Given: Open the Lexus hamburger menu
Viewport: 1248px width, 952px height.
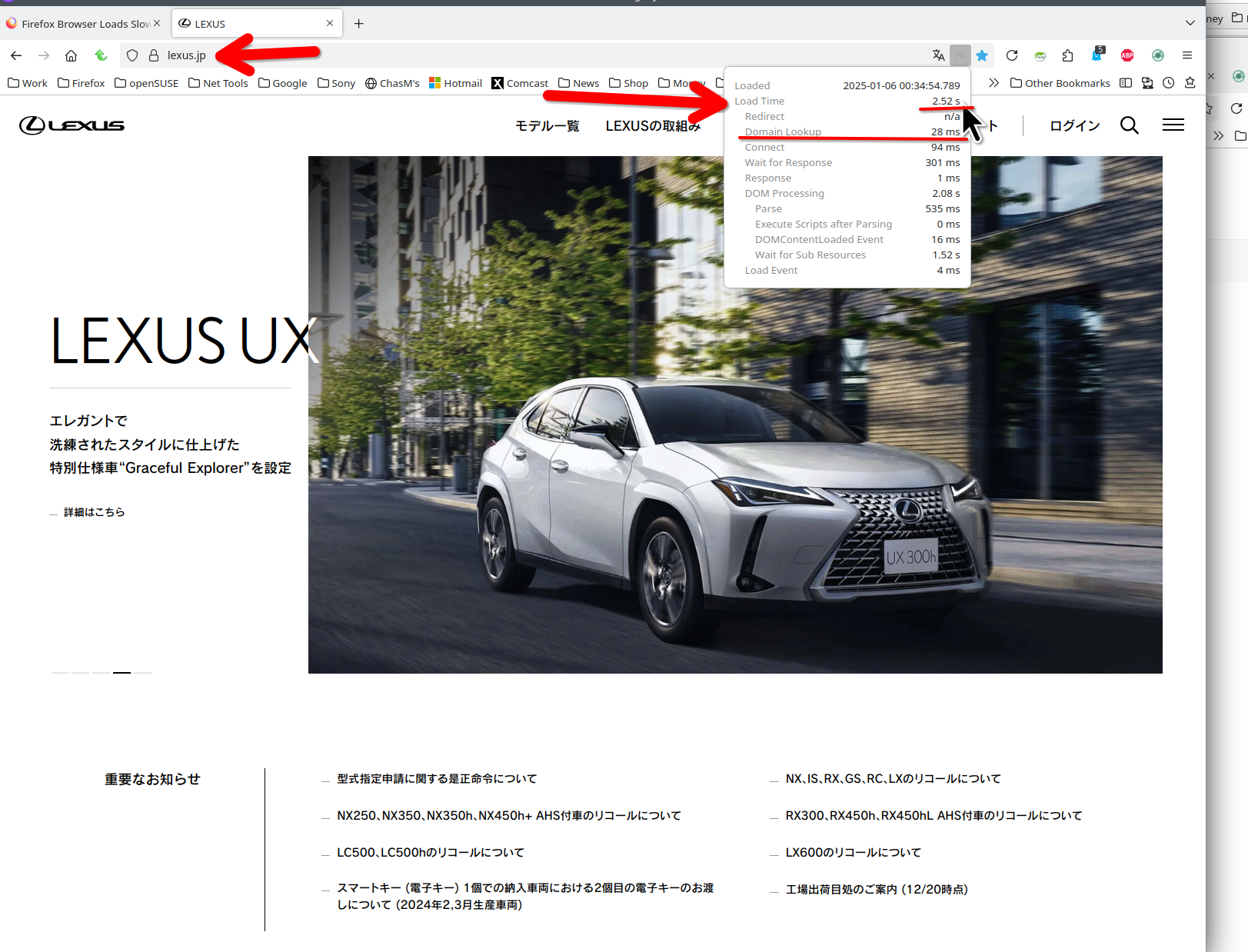Looking at the screenshot, I should tap(1173, 125).
